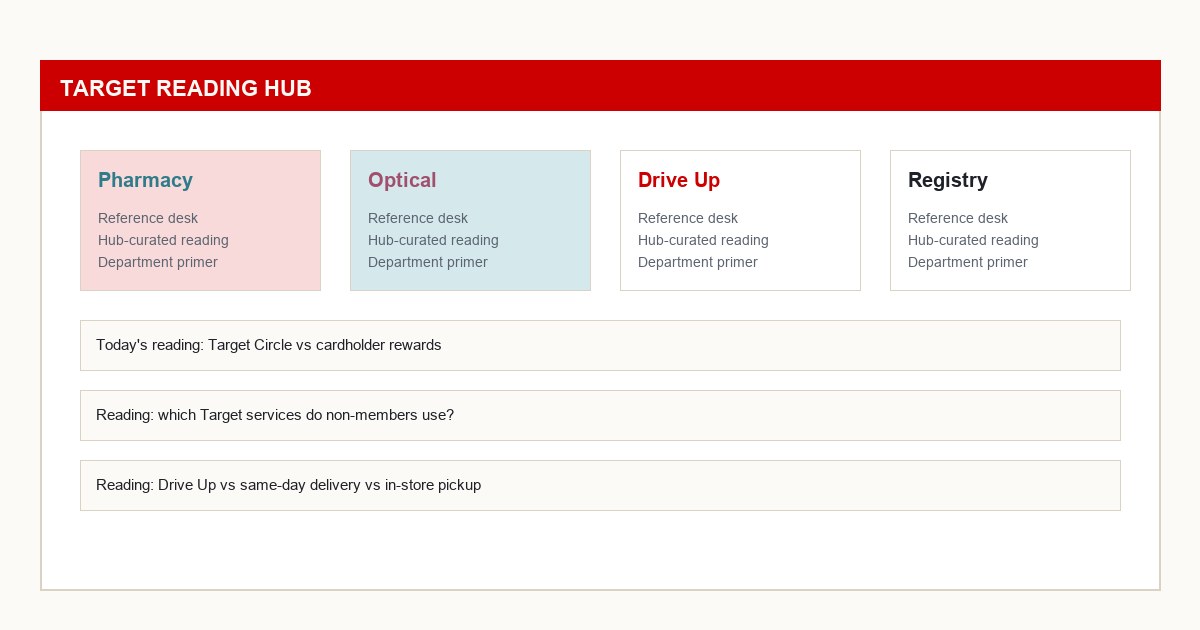Open Department primer under Pharmacy

tap(157, 262)
